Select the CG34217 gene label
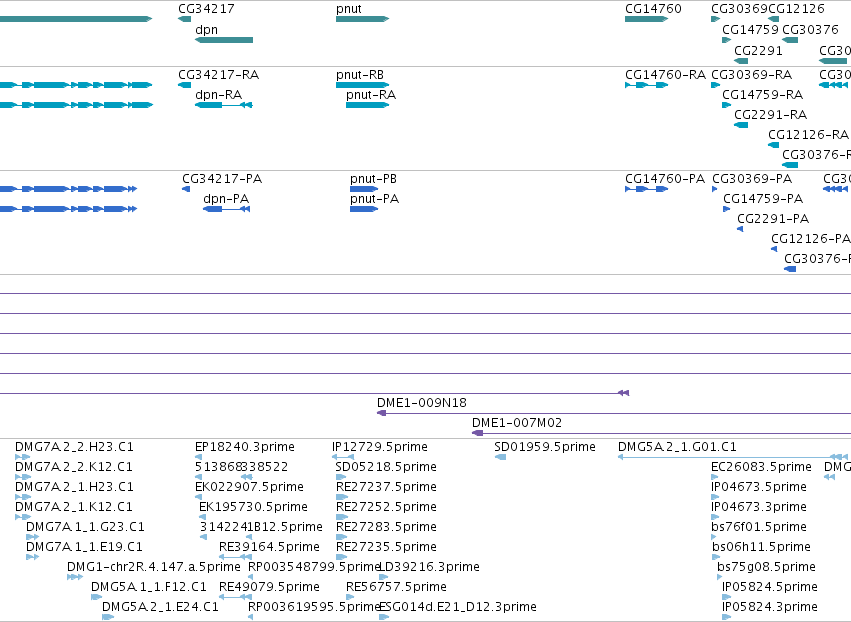Image resolution: width=851 pixels, height=622 pixels. click(x=206, y=9)
